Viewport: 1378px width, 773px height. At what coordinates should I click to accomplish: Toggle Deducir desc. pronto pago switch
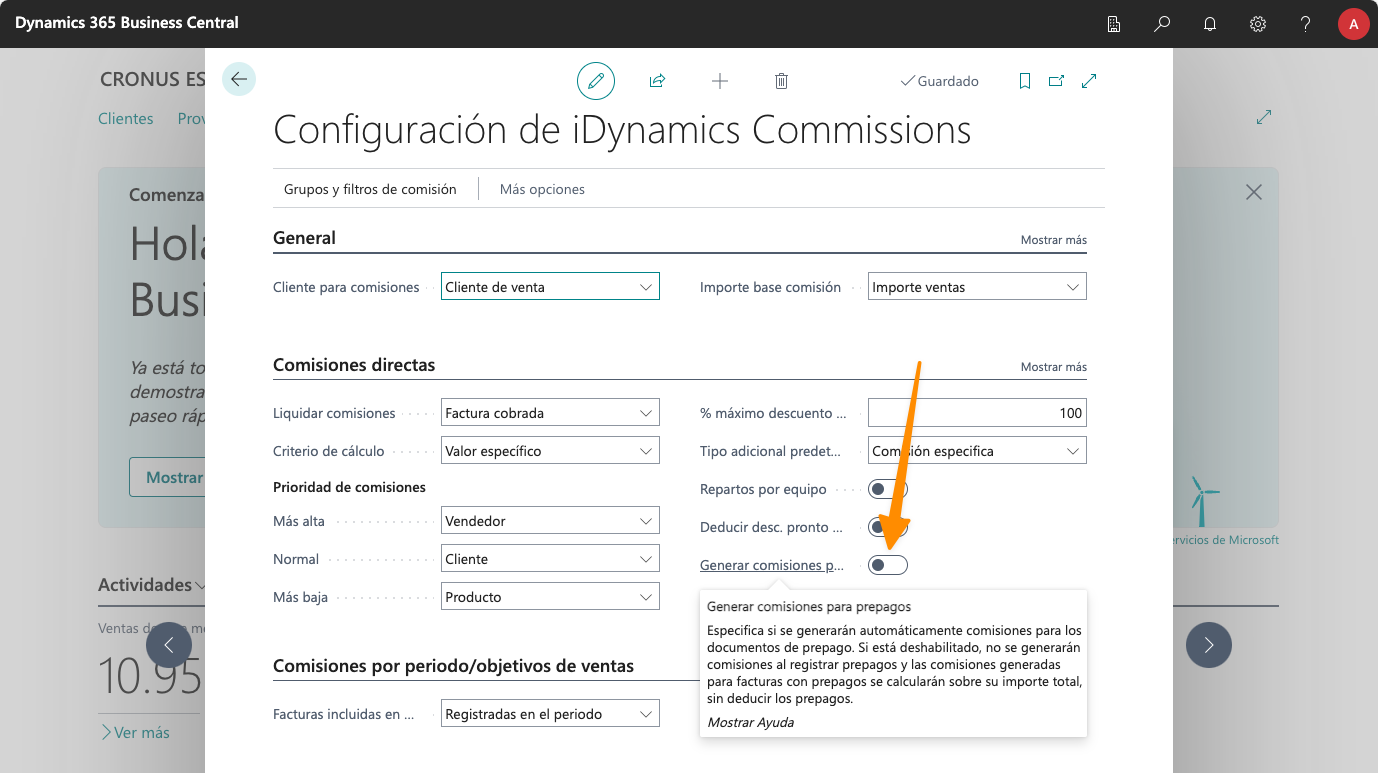pyautogui.click(x=888, y=527)
